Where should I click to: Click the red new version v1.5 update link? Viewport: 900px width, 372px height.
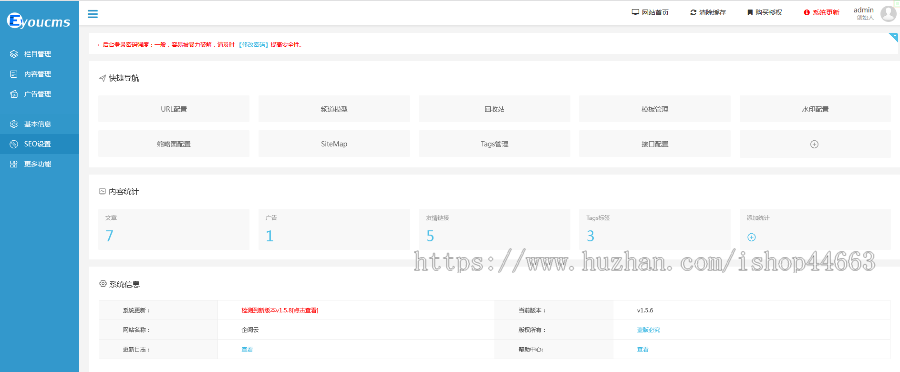(x=280, y=310)
